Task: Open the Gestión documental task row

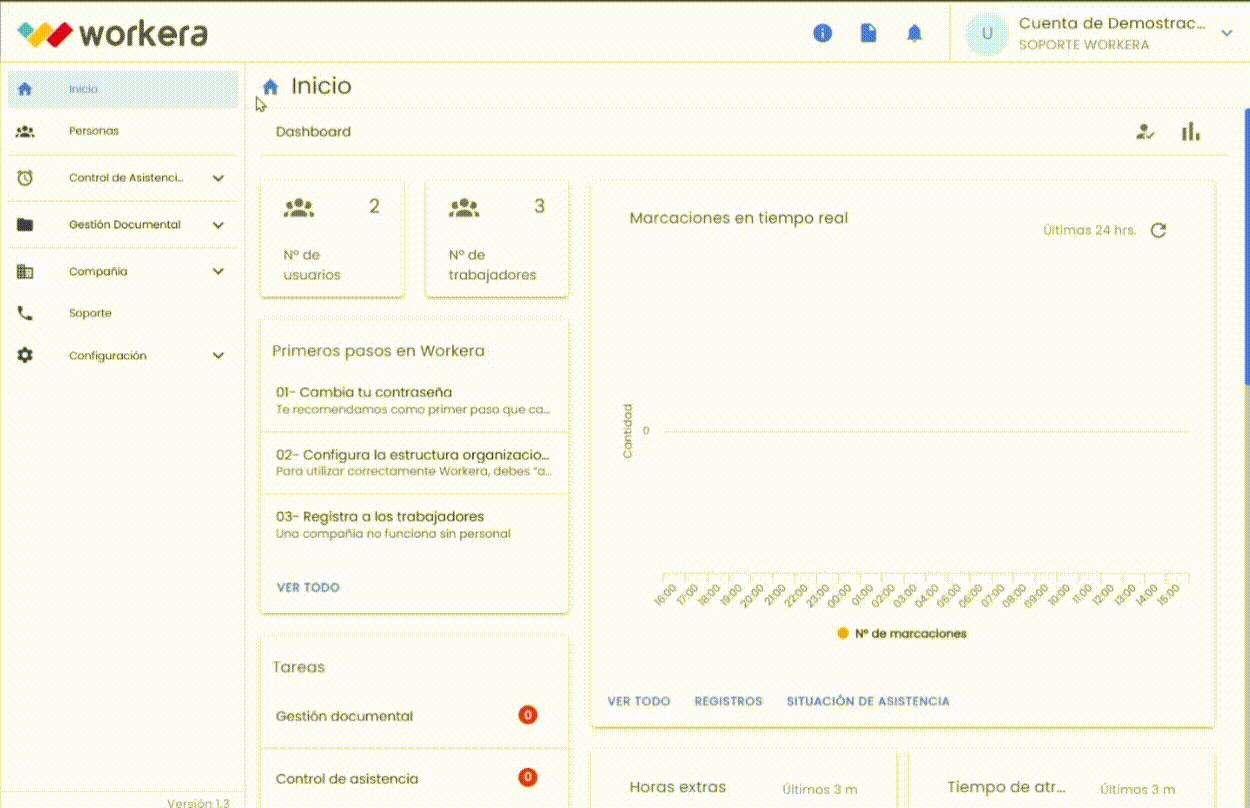Action: click(x=414, y=716)
